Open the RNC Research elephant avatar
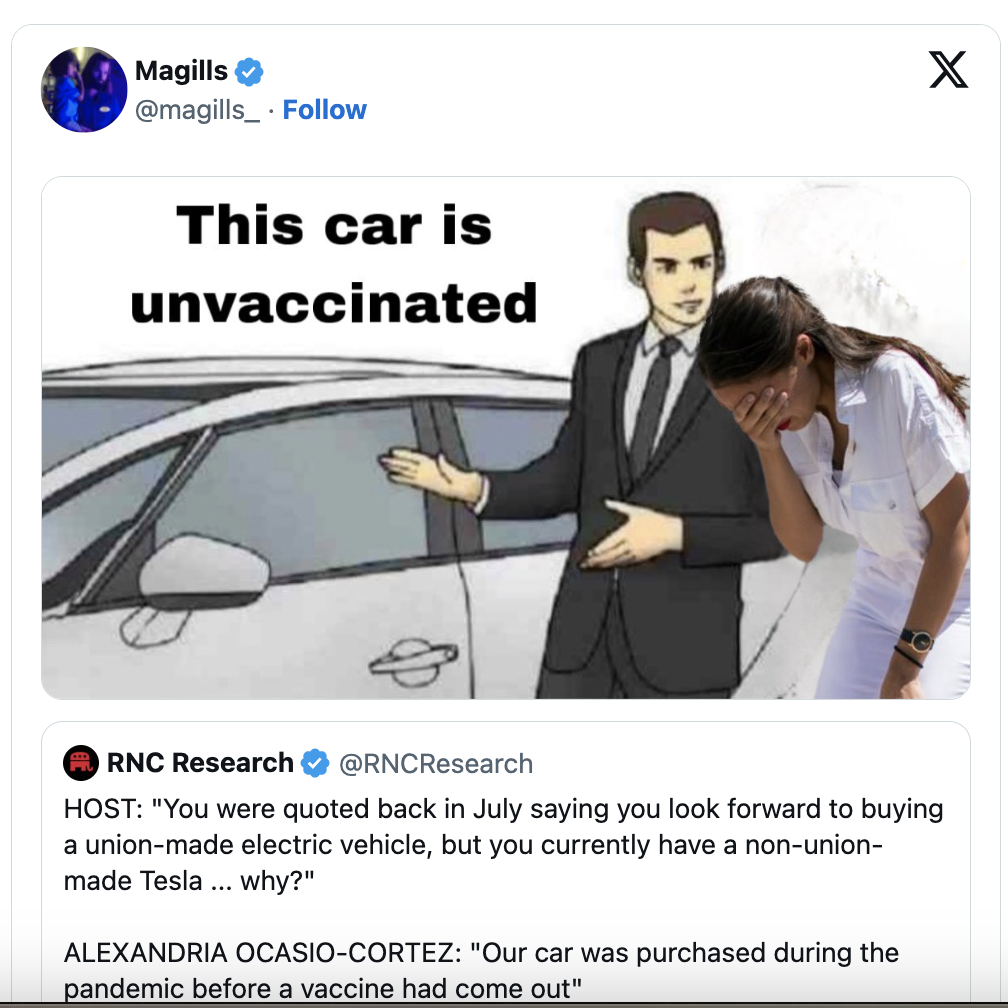The image size is (1008, 1008). 81,763
